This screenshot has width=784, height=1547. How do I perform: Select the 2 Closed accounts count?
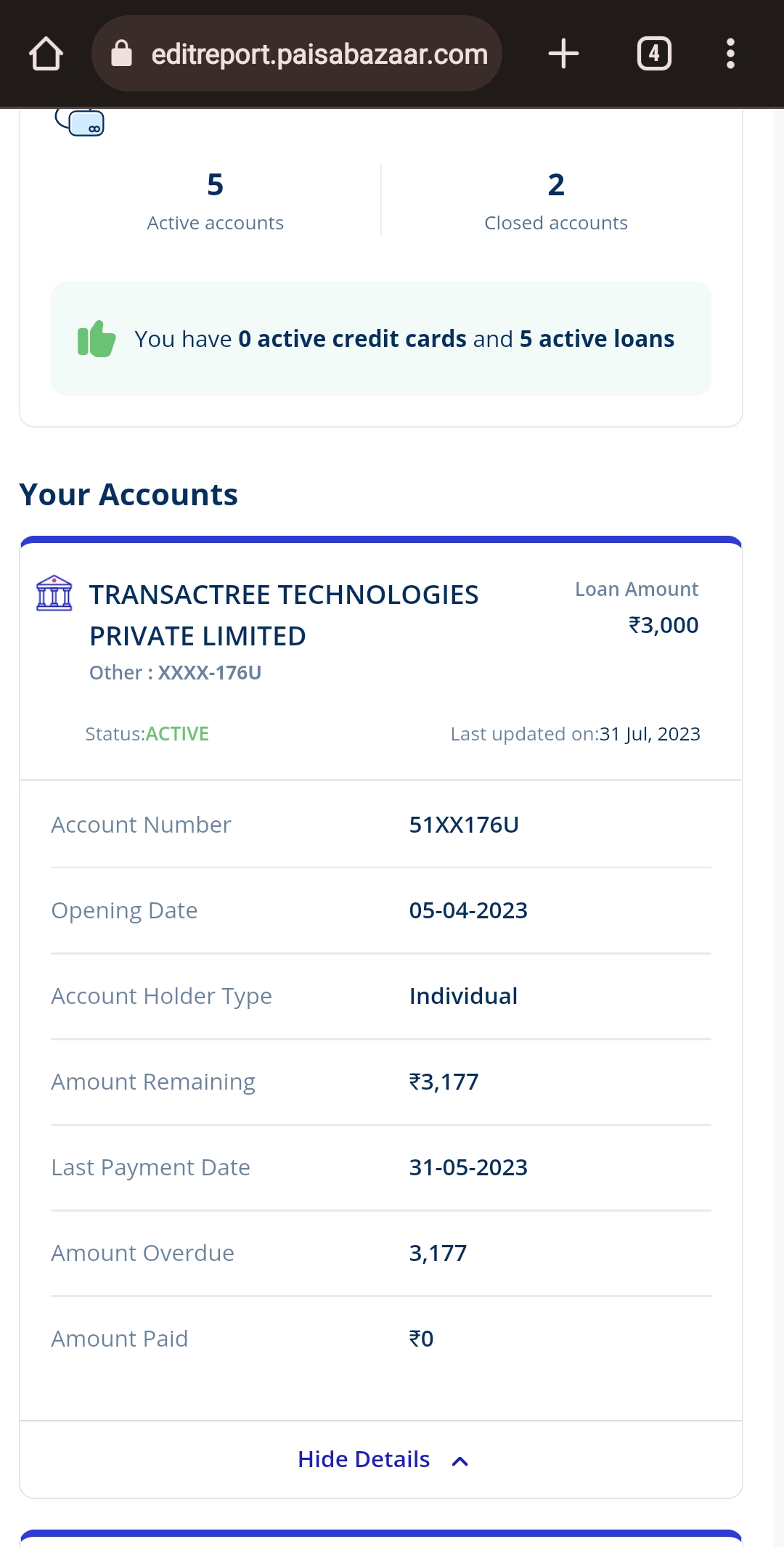556,185
